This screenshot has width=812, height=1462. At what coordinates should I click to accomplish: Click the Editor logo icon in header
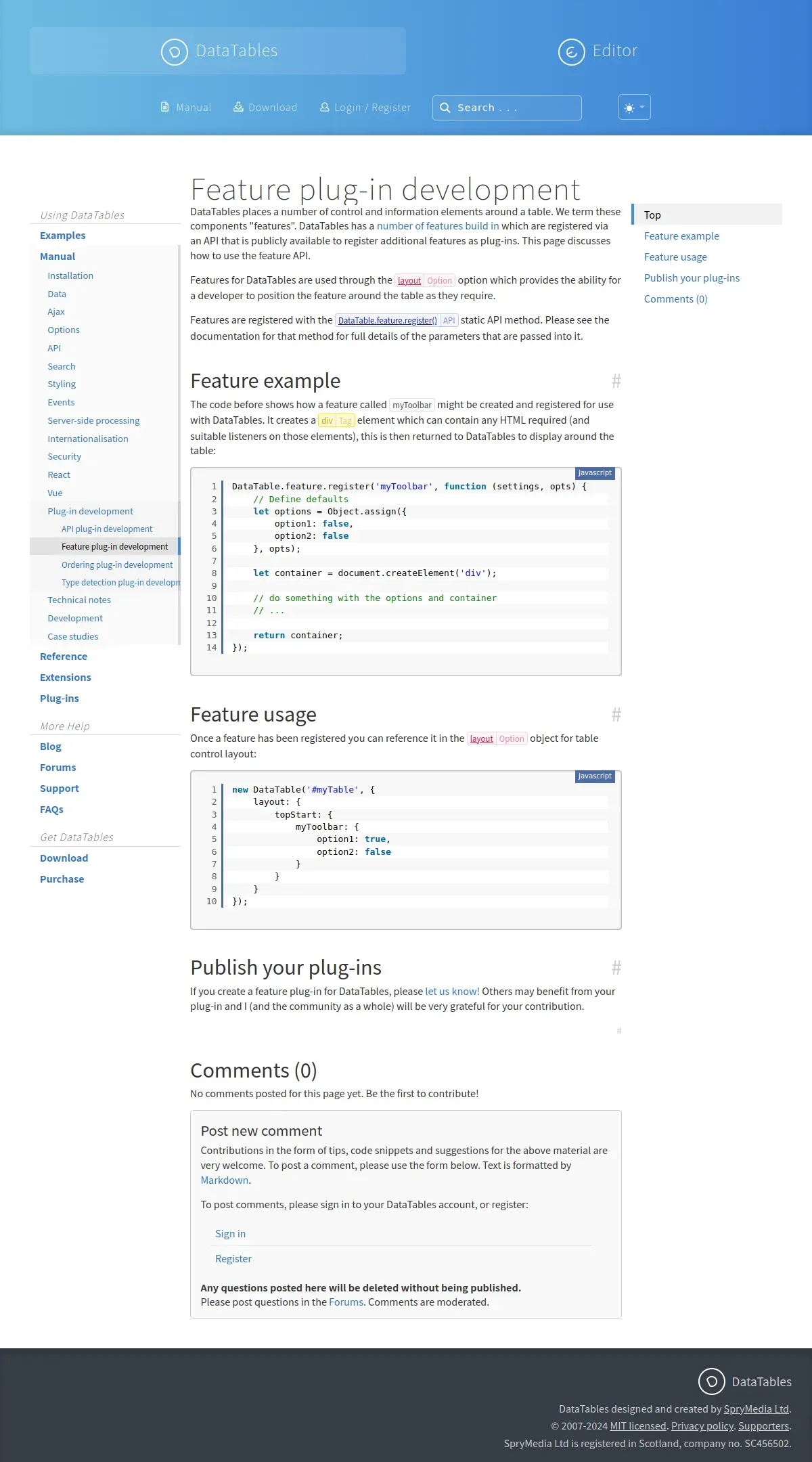click(x=571, y=51)
